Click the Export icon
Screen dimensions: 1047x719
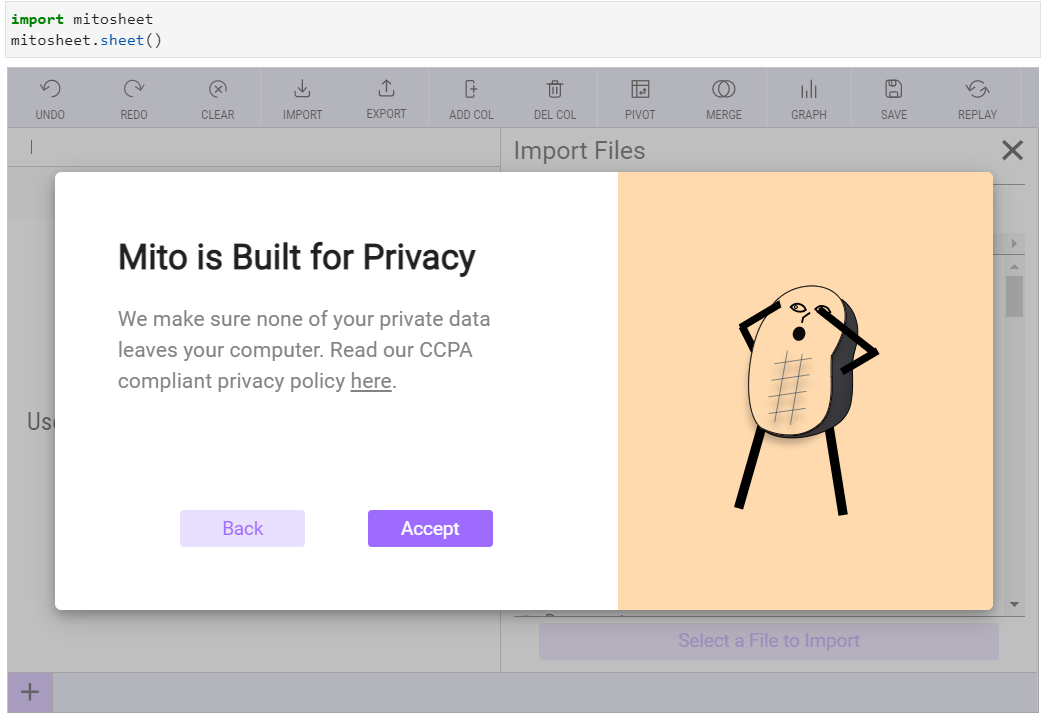point(386,90)
